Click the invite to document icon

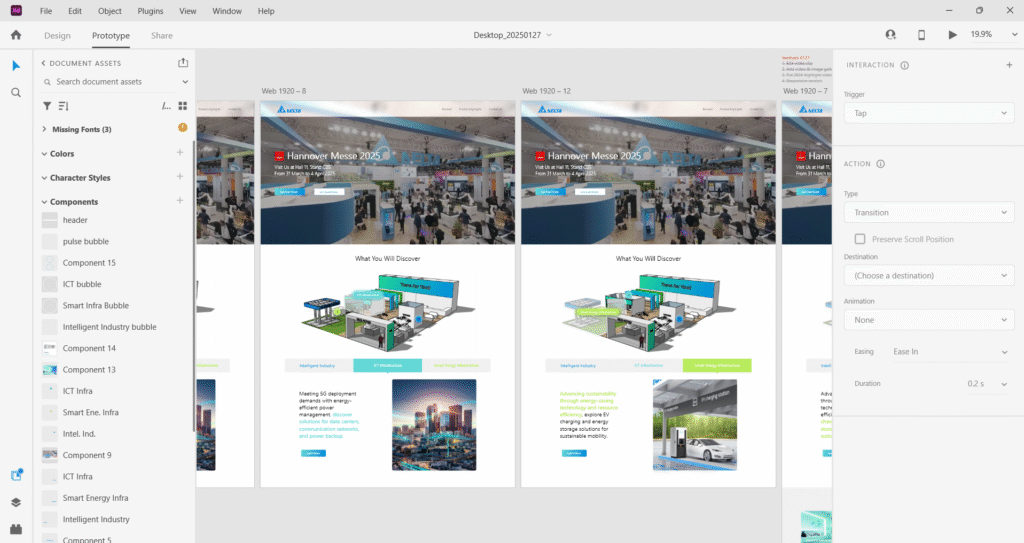(x=890, y=35)
